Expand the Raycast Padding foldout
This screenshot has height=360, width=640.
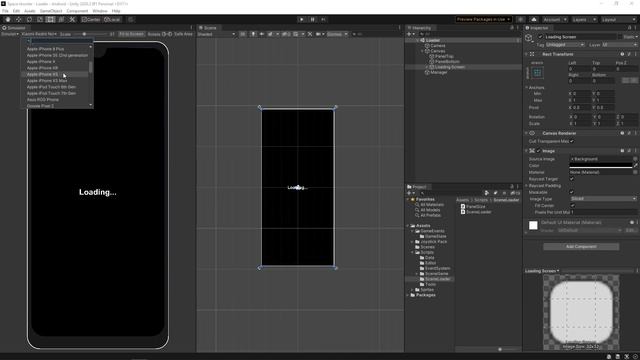pyautogui.click(x=527, y=186)
